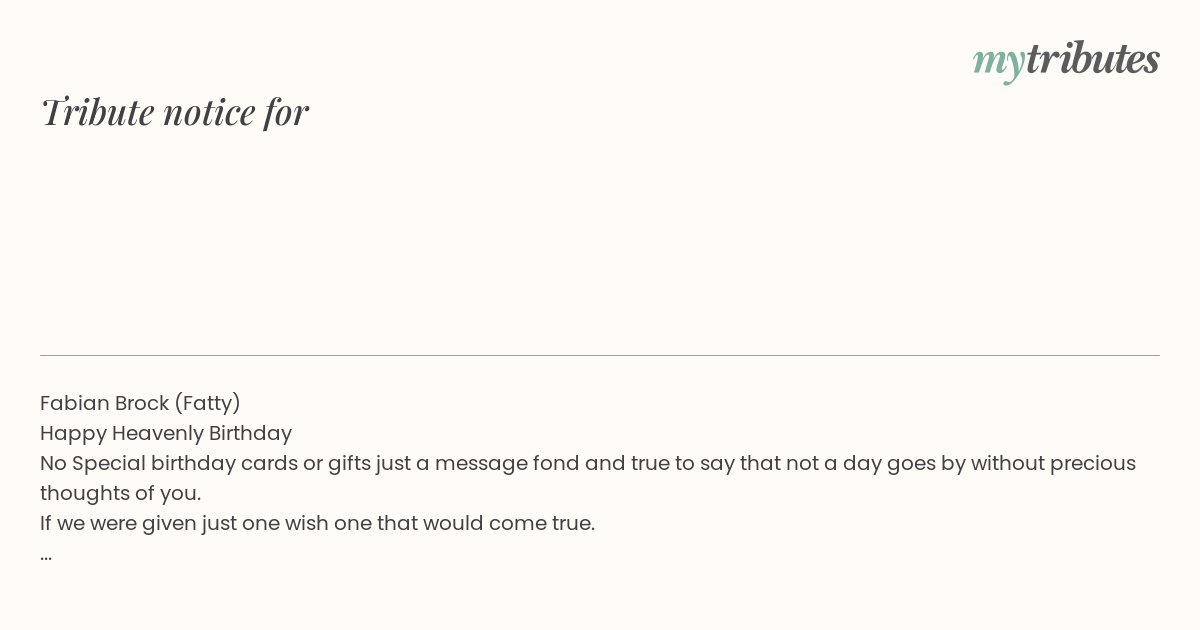Click the nickname "(Fatty)"

207,403
